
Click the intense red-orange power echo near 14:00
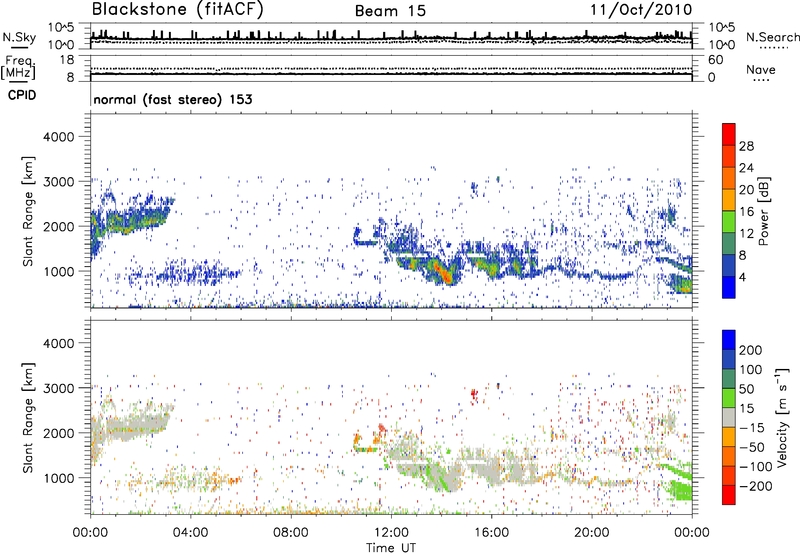point(443,273)
